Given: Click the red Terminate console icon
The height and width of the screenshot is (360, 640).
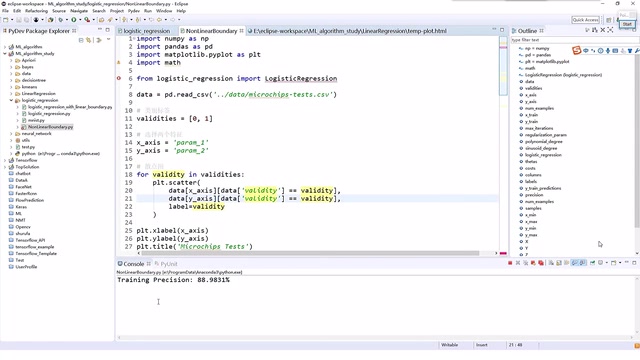Looking at the screenshot, I should point(510,263).
